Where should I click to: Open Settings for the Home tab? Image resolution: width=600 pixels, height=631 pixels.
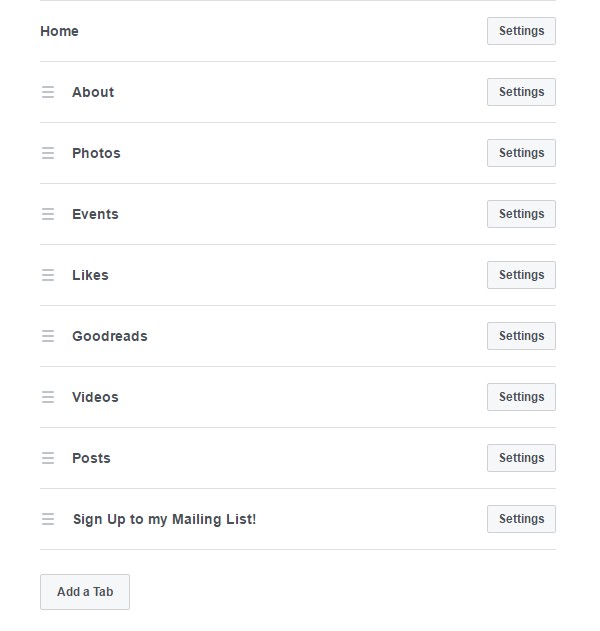521,31
